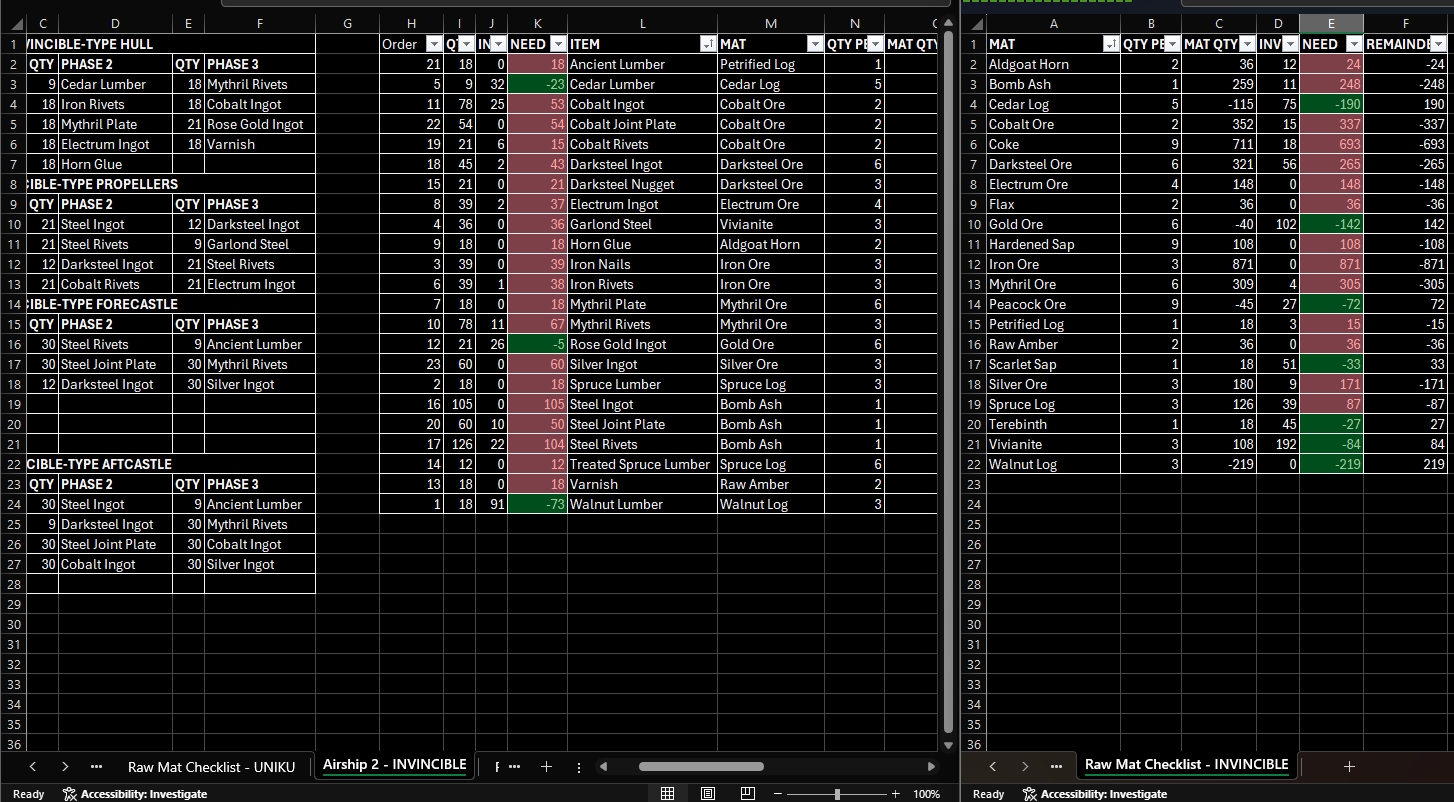Click Accessibility: Investigate in left status bar
Image resolution: width=1454 pixels, height=802 pixels.
coord(134,794)
